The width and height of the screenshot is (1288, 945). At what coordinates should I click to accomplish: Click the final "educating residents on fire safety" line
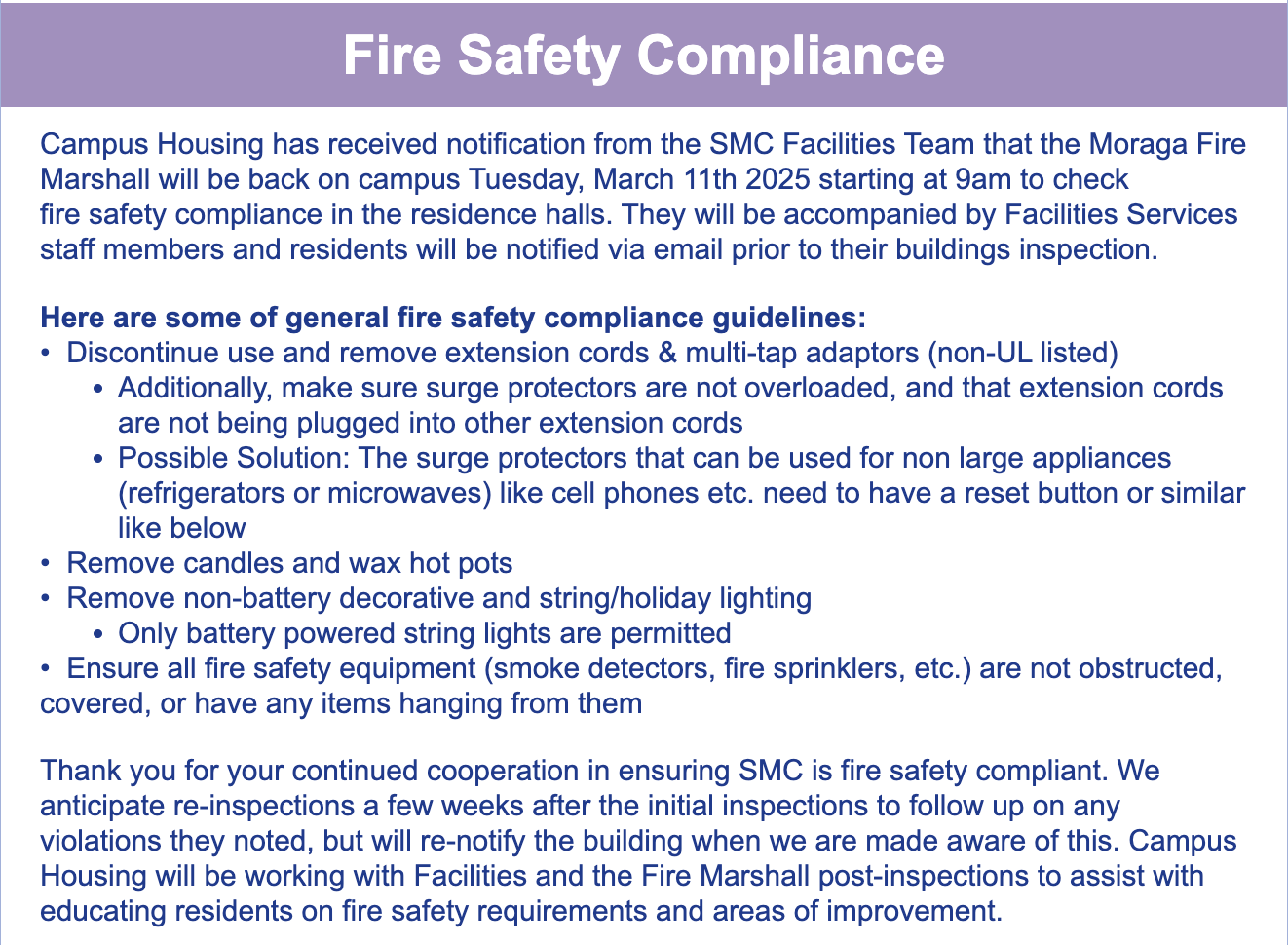(x=520, y=911)
